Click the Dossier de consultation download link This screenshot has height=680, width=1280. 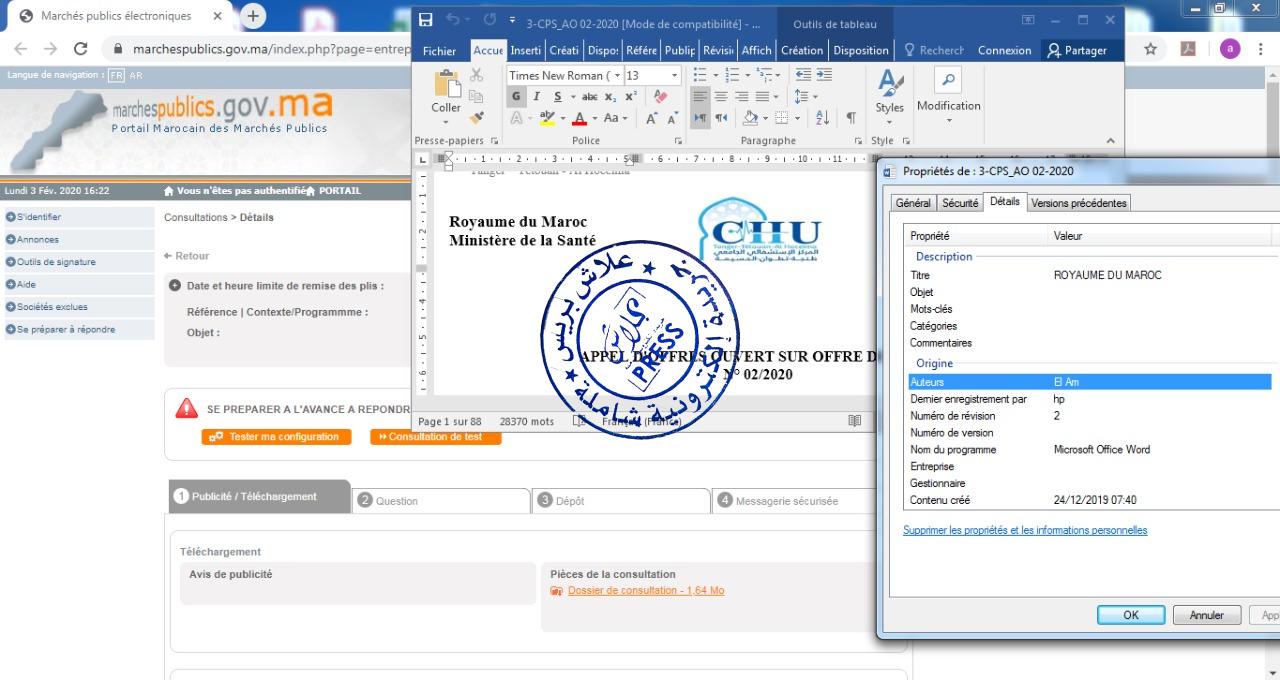pos(645,591)
